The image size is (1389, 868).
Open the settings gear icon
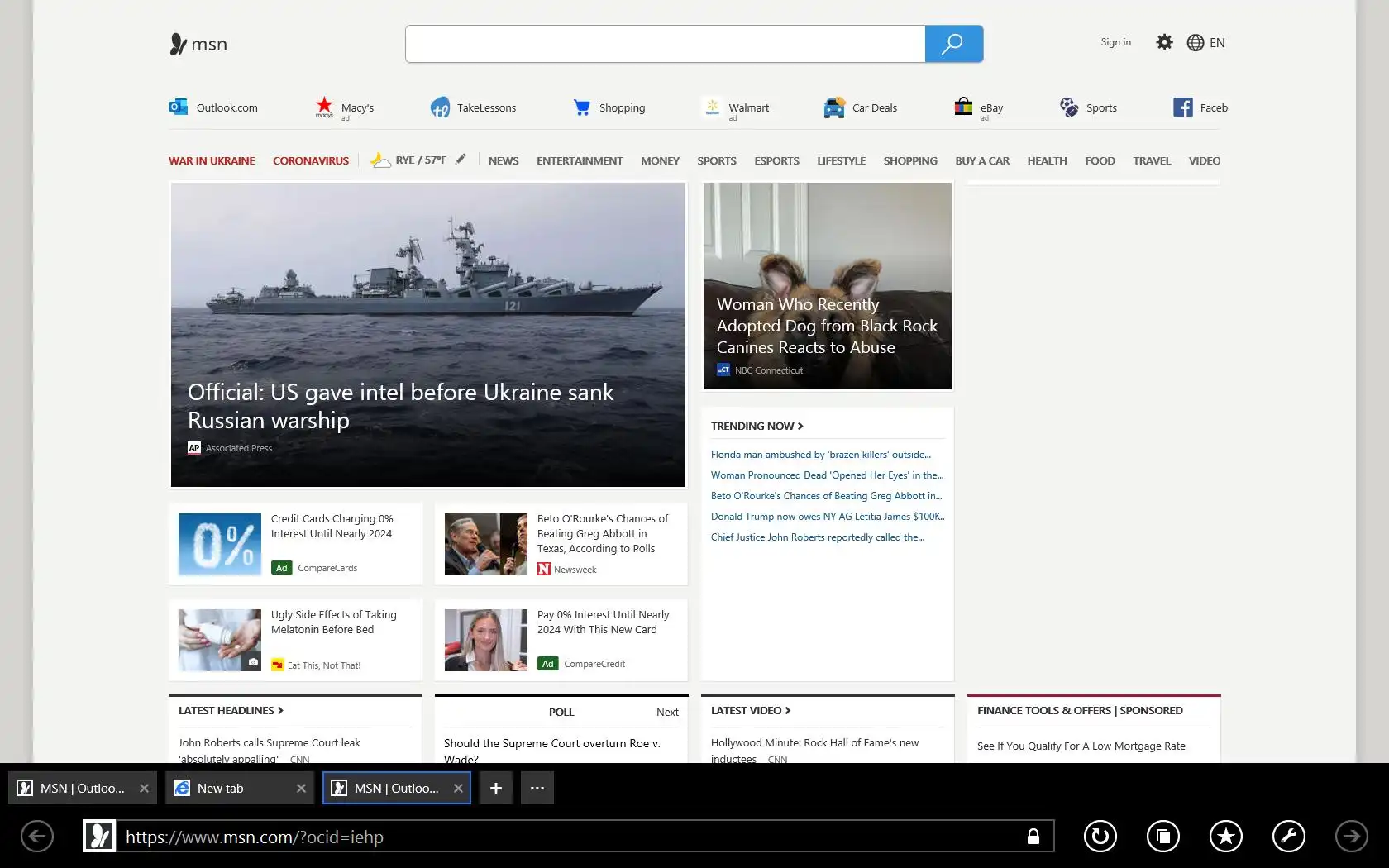(x=1164, y=42)
